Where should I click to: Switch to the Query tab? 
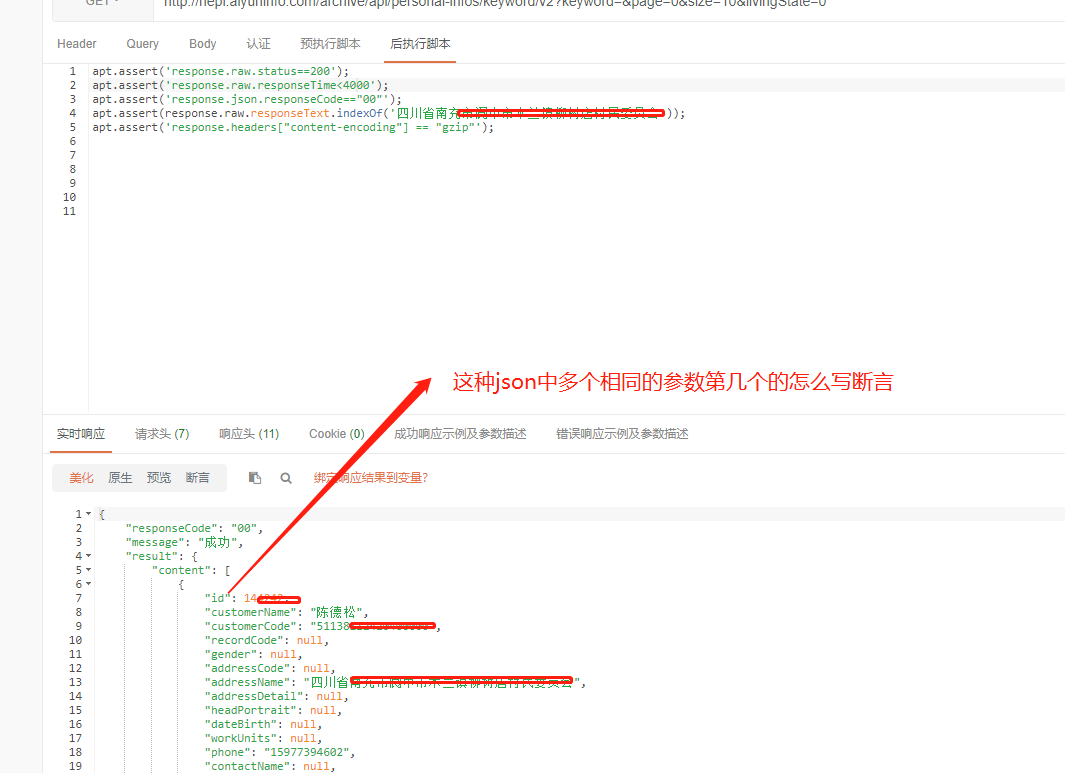(x=143, y=44)
